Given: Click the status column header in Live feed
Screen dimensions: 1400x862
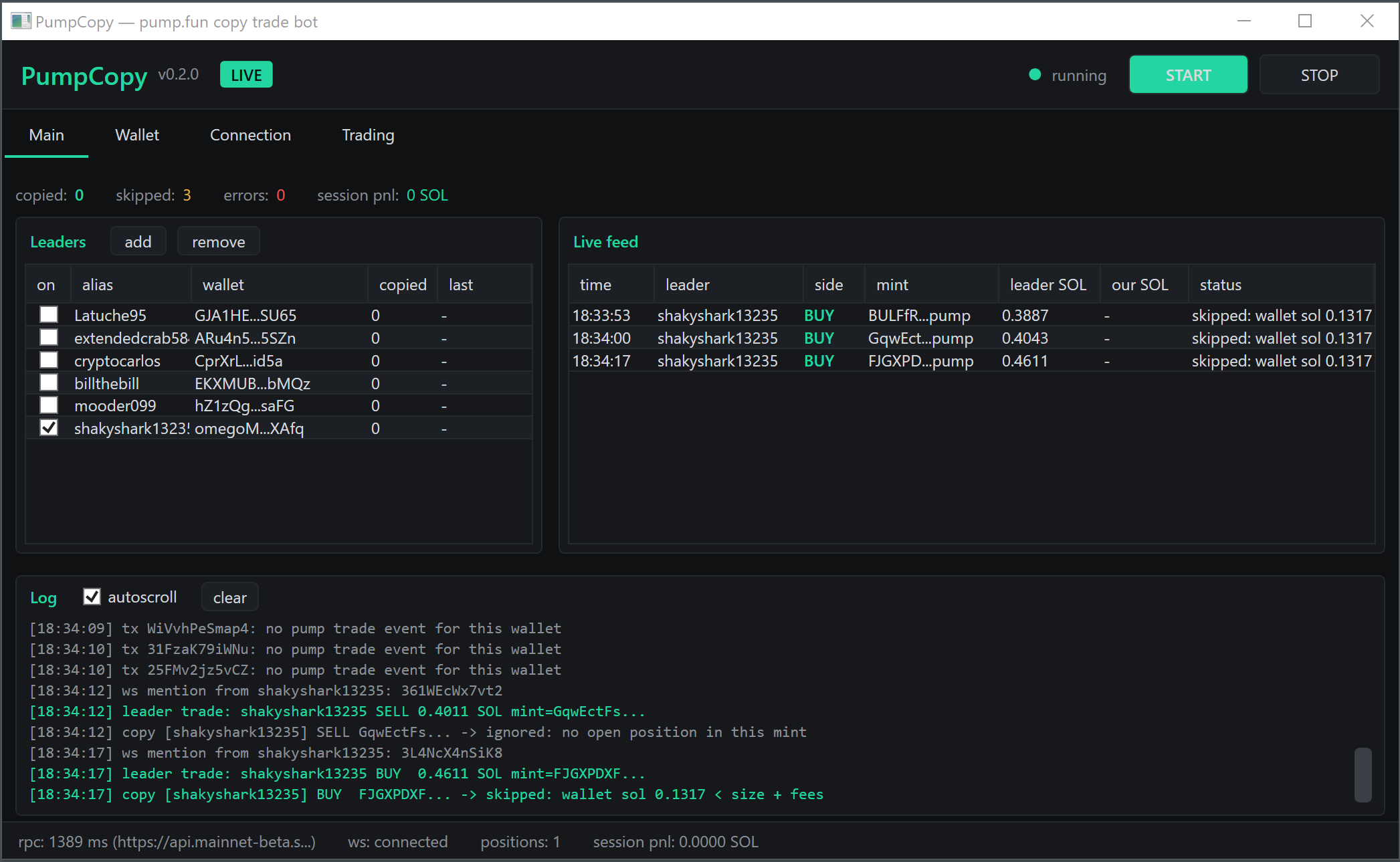Looking at the screenshot, I should tap(1281, 285).
